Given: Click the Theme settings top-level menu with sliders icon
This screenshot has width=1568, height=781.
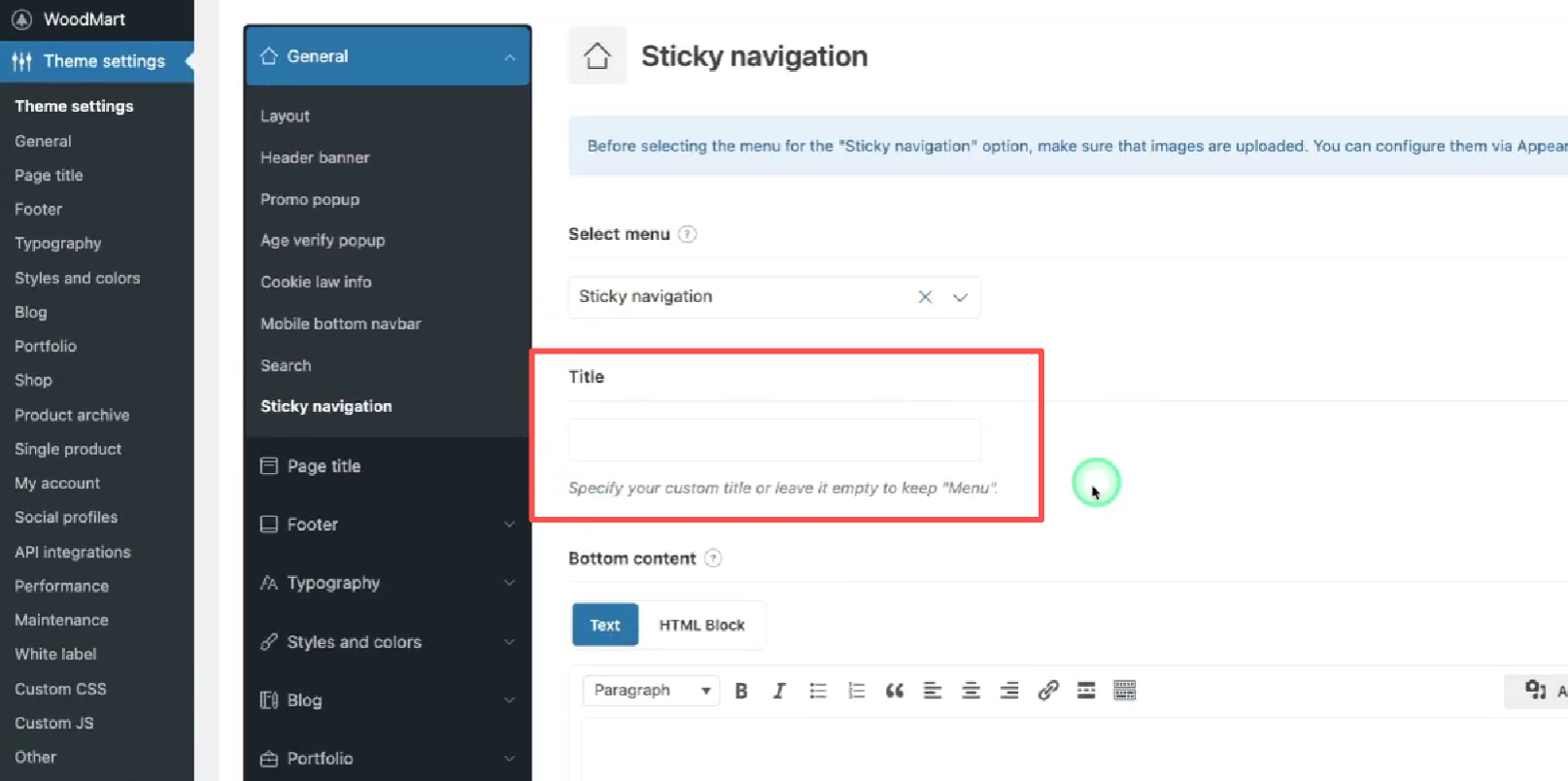Looking at the screenshot, I should coord(97,61).
